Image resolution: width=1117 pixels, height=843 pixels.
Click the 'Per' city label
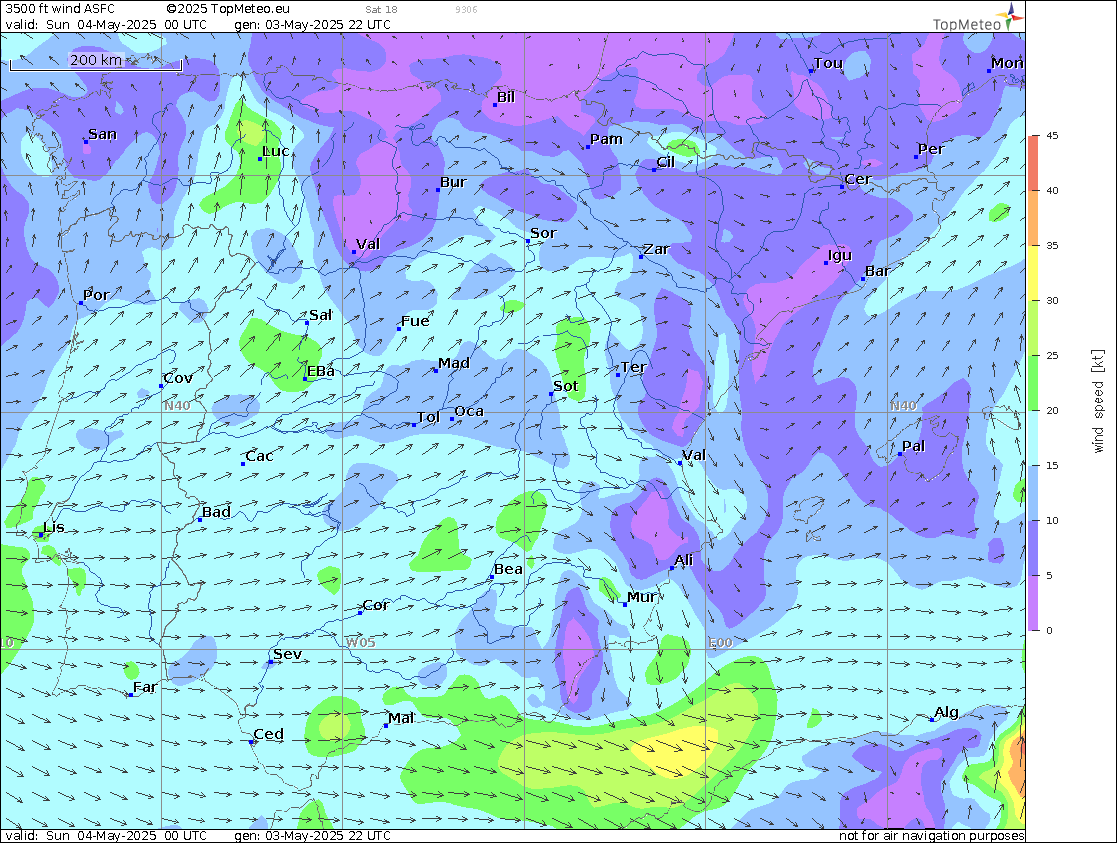[930, 149]
